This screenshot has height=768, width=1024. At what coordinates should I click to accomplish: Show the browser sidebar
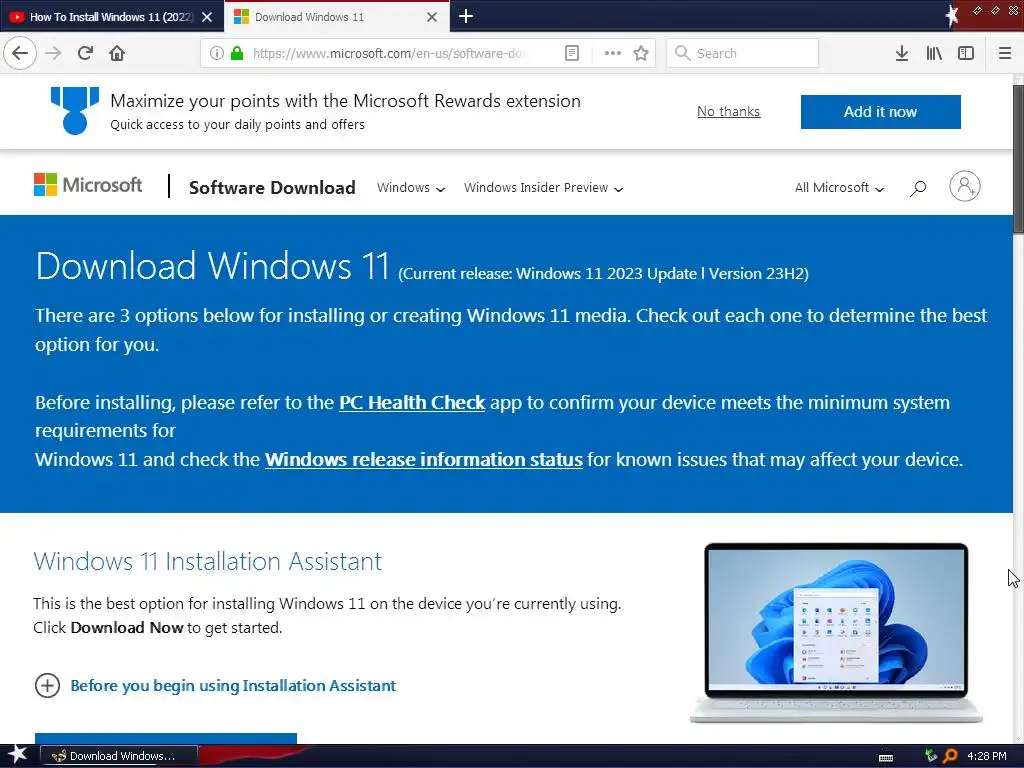[966, 53]
